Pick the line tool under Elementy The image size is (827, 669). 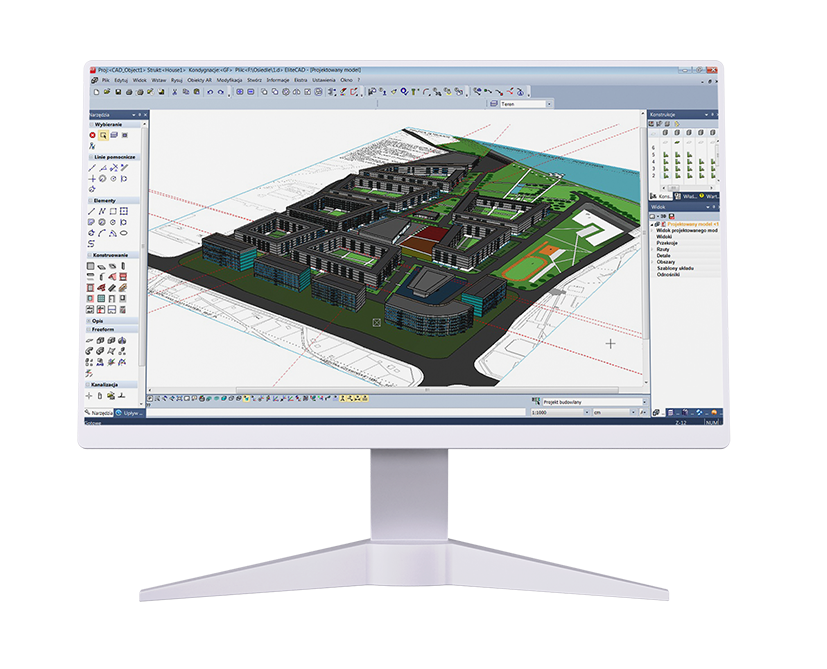92,212
